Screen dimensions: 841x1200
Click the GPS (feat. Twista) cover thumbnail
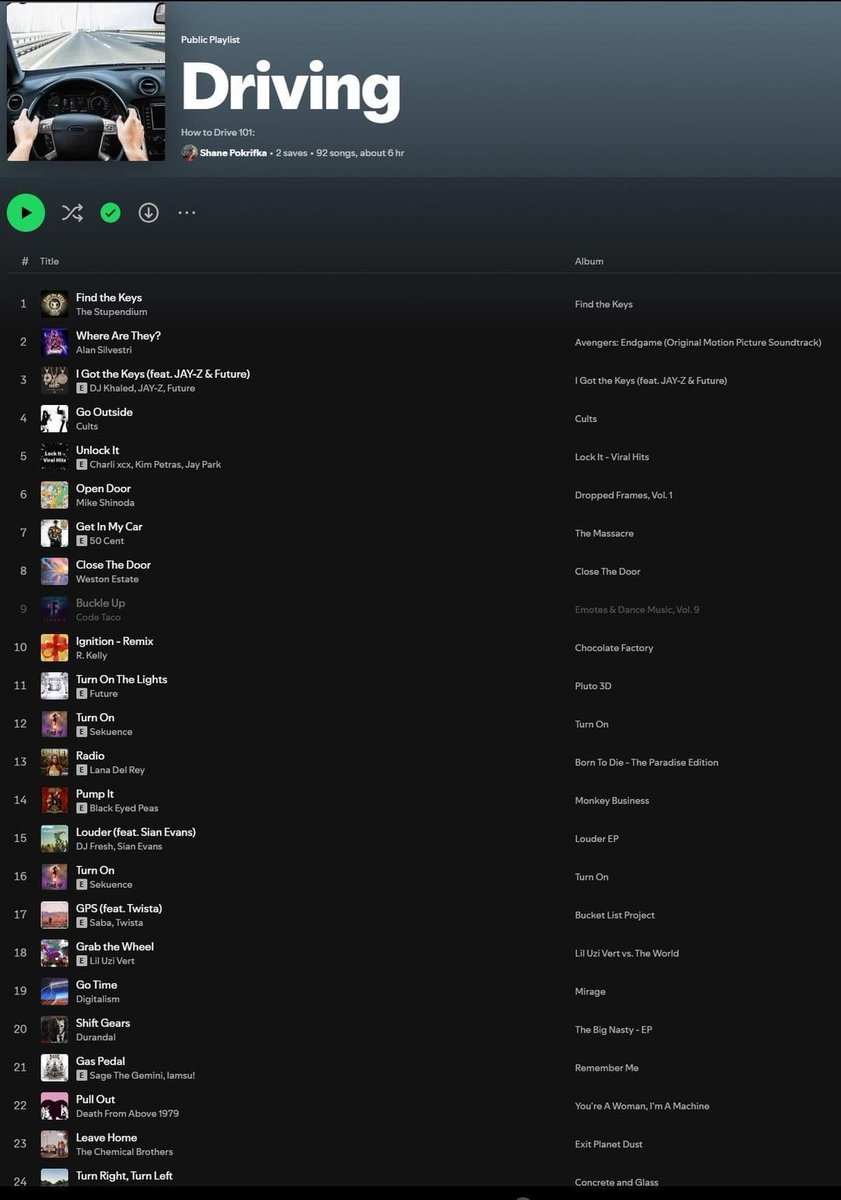54,915
